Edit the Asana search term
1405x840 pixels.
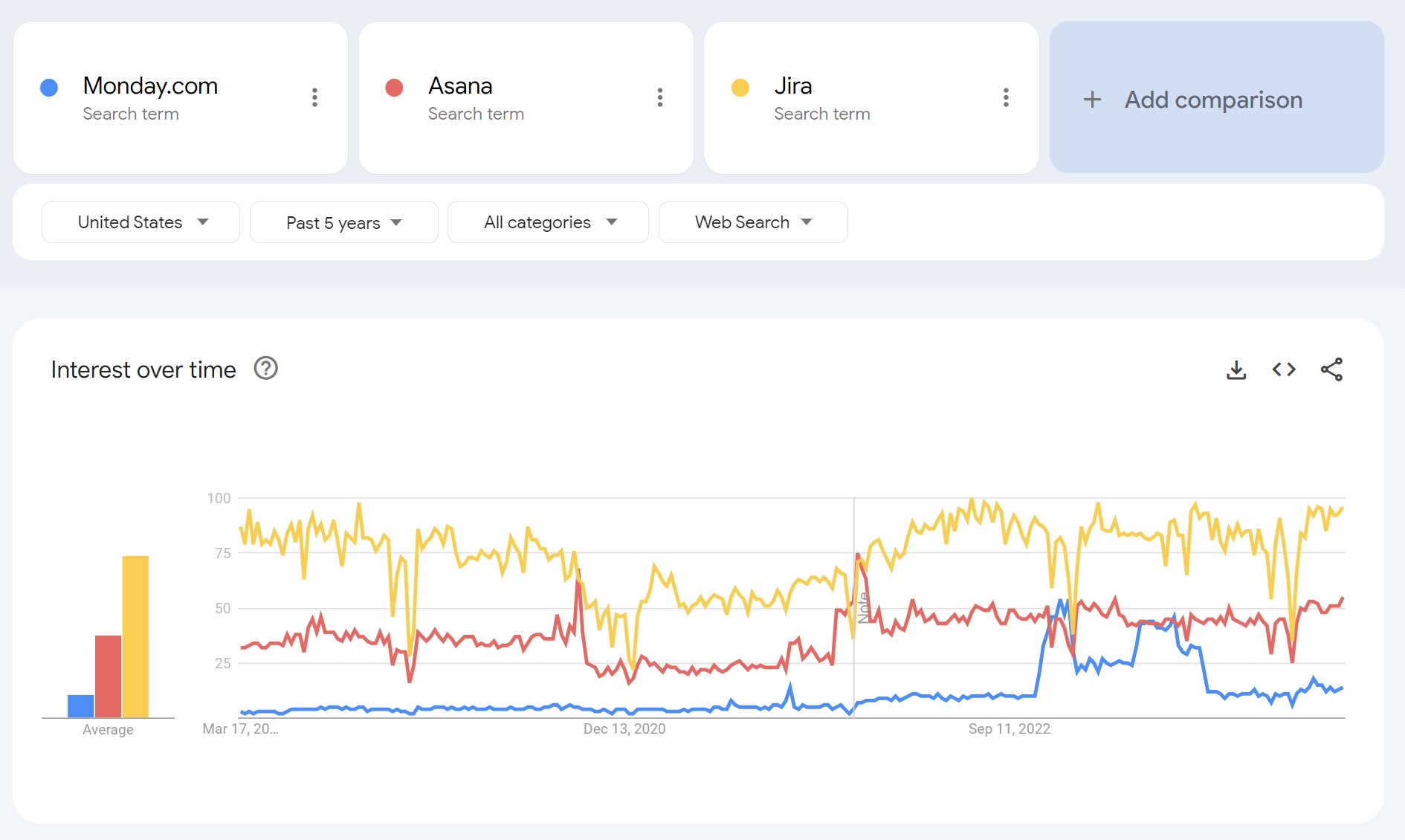[x=460, y=86]
